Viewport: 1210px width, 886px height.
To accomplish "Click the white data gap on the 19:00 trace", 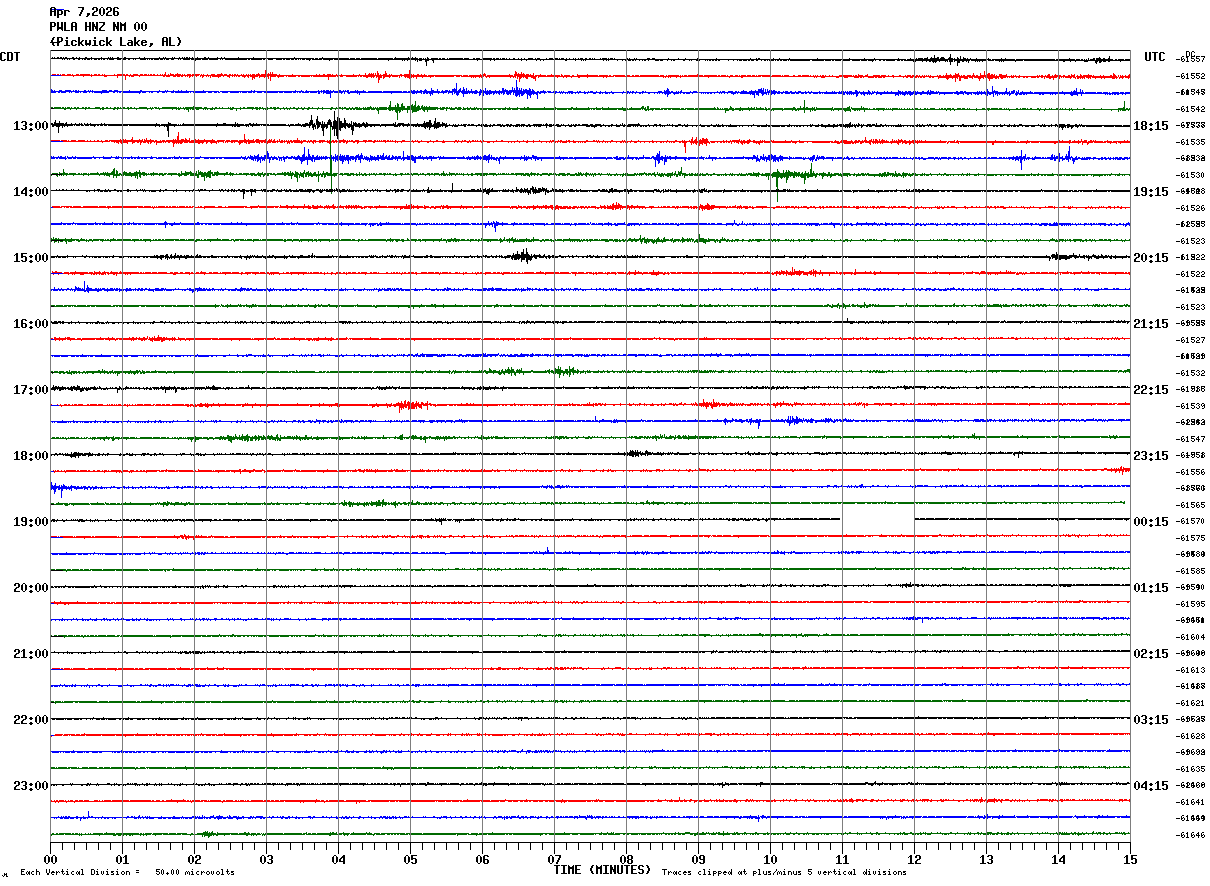I will [878, 520].
